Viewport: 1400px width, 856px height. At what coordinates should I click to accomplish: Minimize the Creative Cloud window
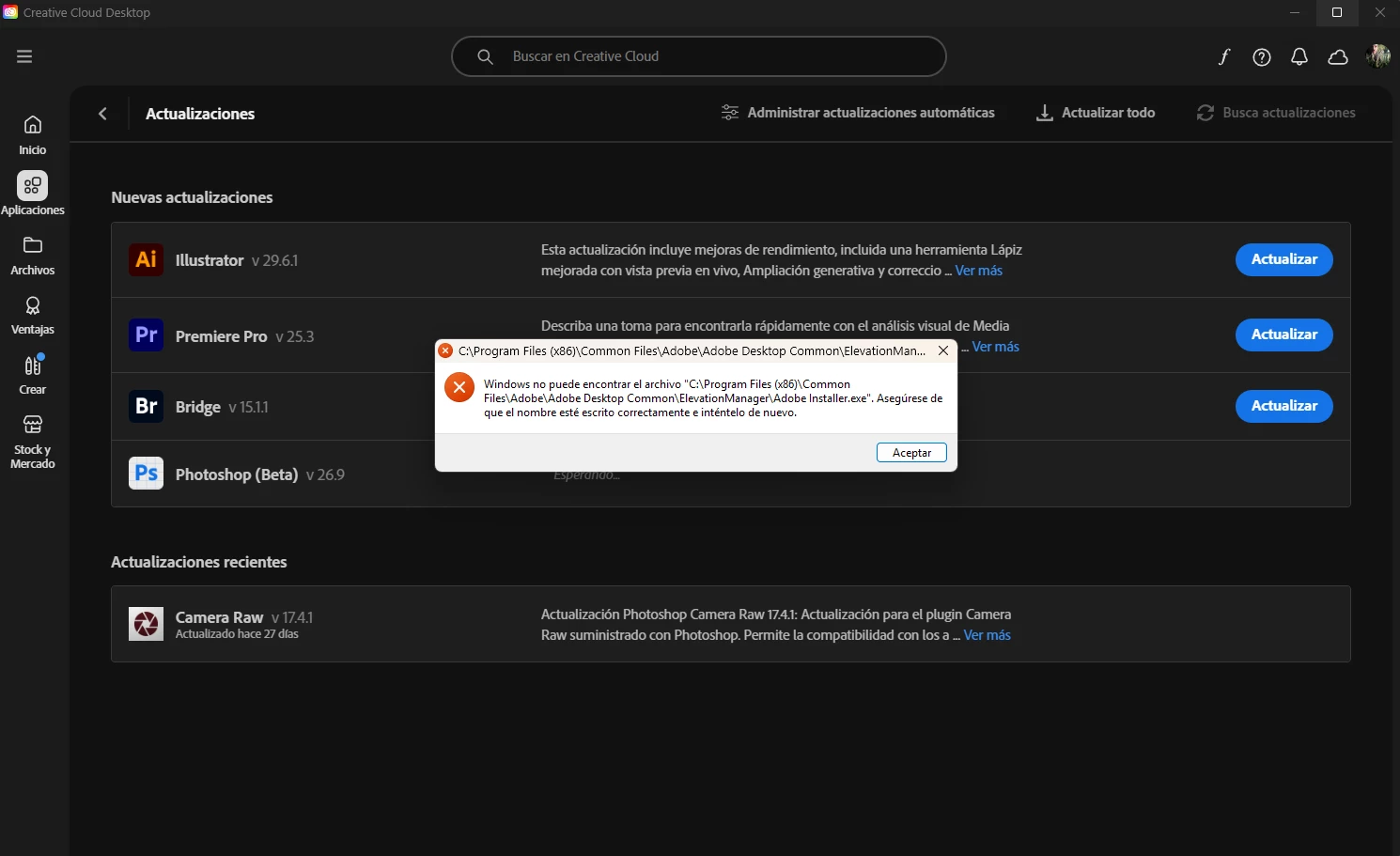1294,12
